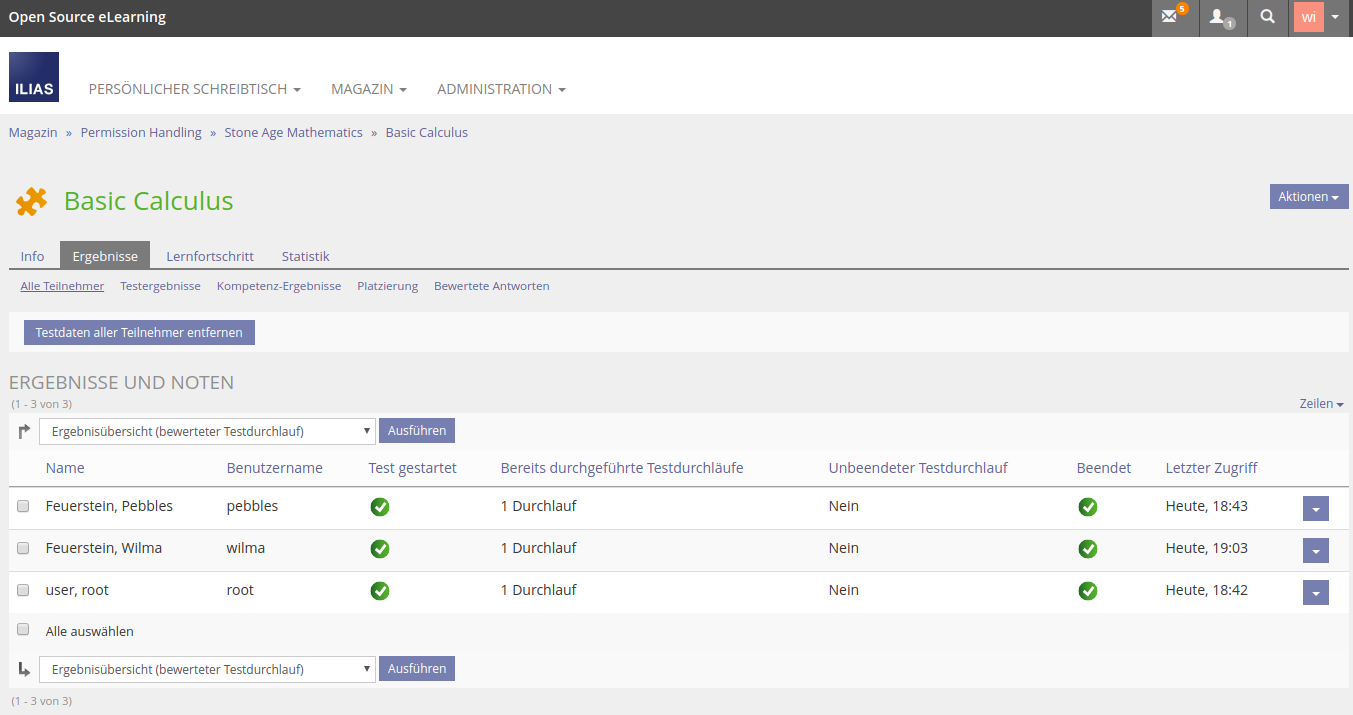Sort by the Letzter Zugriff column header

coord(1211,468)
